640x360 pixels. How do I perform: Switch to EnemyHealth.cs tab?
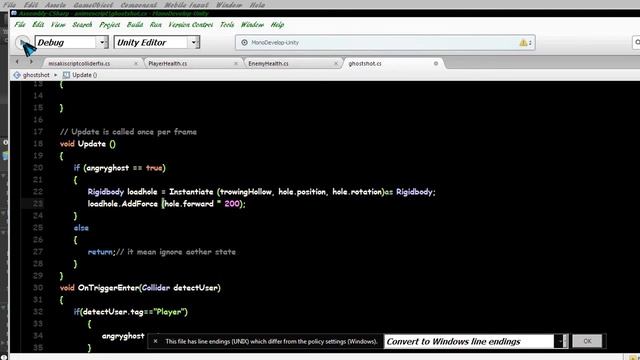coord(268,64)
